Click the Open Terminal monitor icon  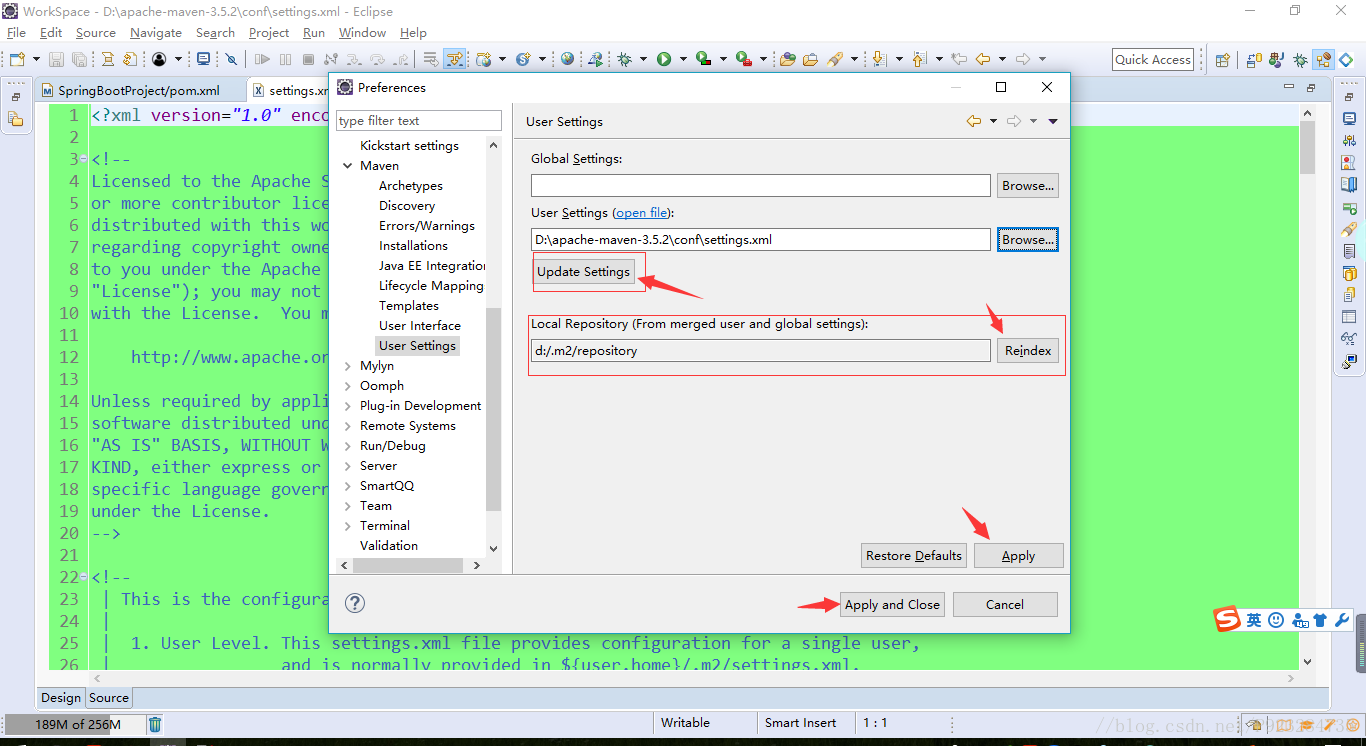[203, 60]
